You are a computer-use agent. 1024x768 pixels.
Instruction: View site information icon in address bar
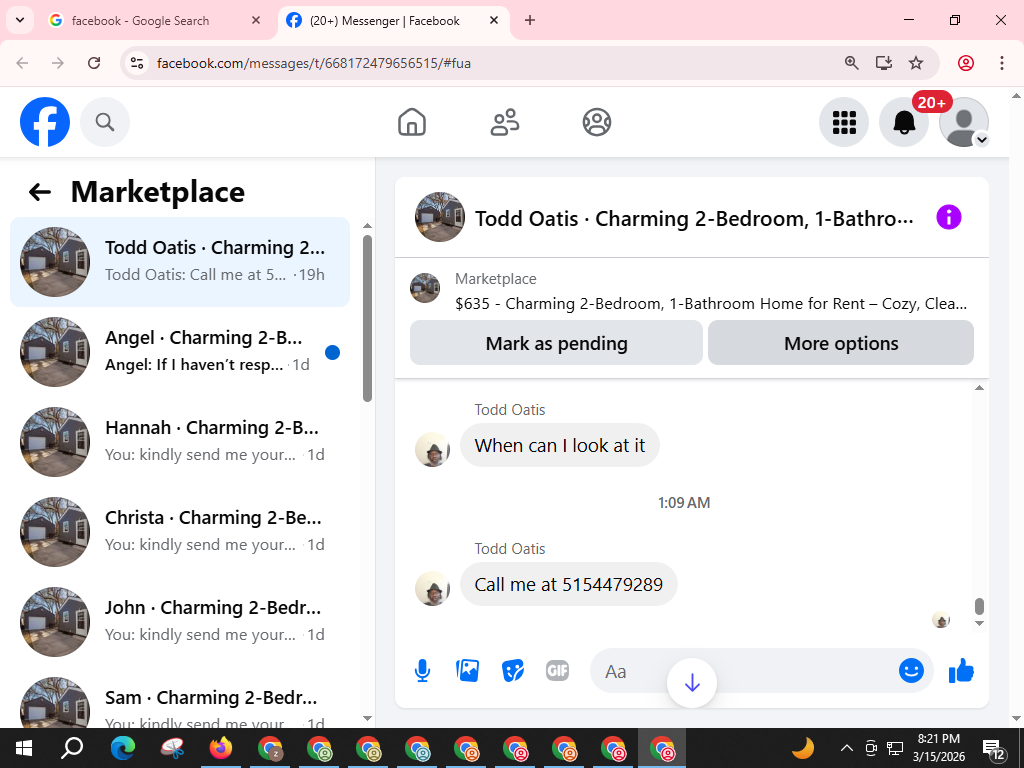click(x=136, y=63)
